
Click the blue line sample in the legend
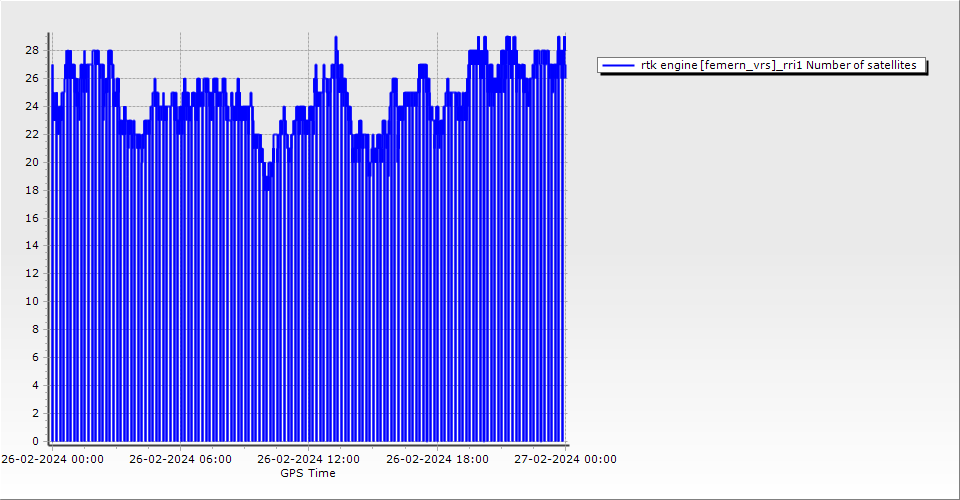pos(618,65)
